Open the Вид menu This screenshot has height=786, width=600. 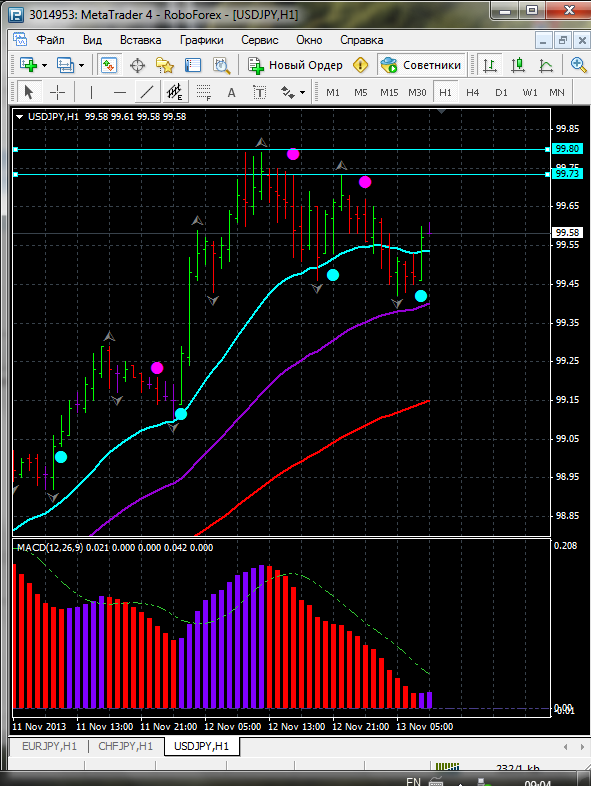click(x=92, y=40)
